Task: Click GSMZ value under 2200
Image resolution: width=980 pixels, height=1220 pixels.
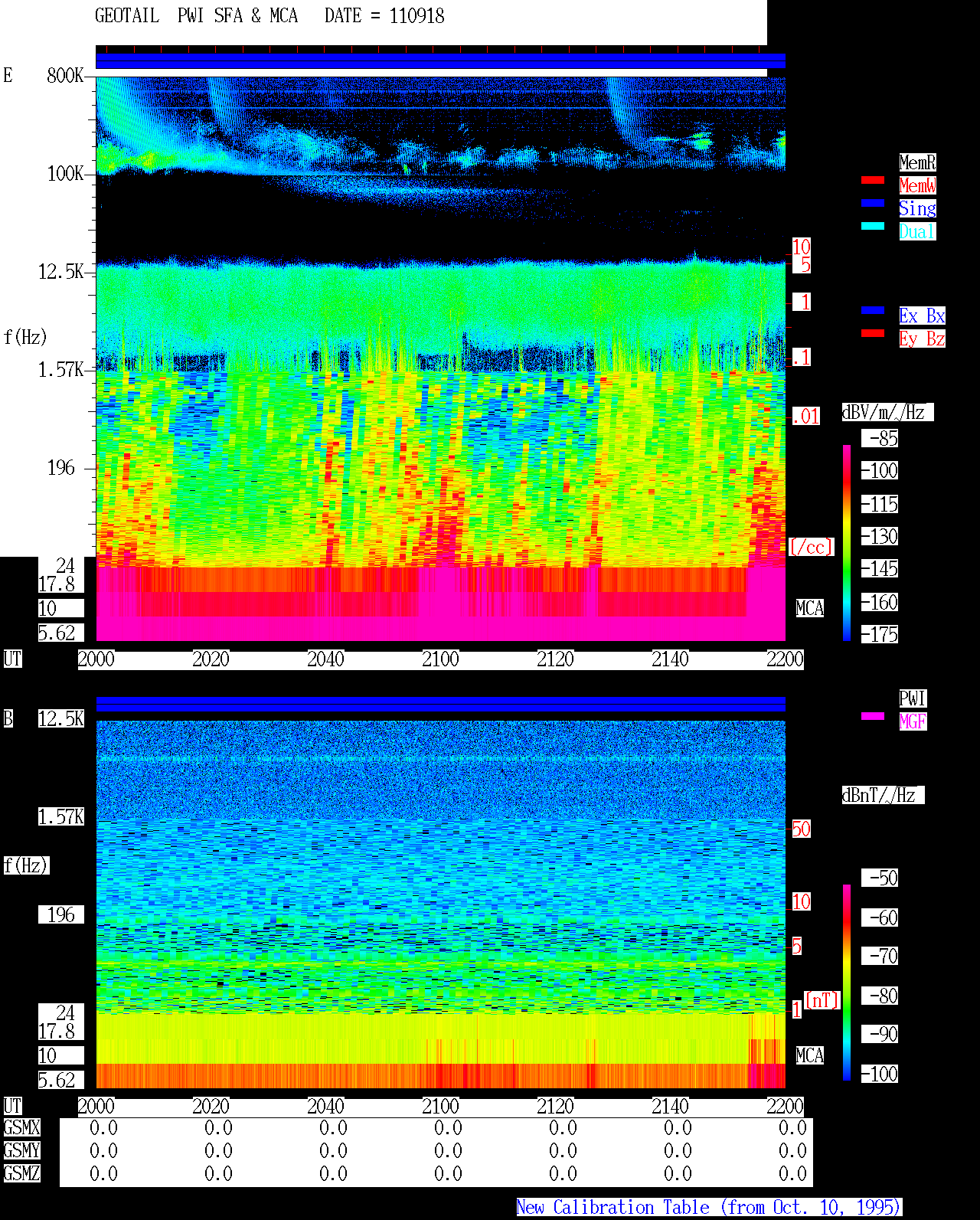Action: click(792, 1173)
